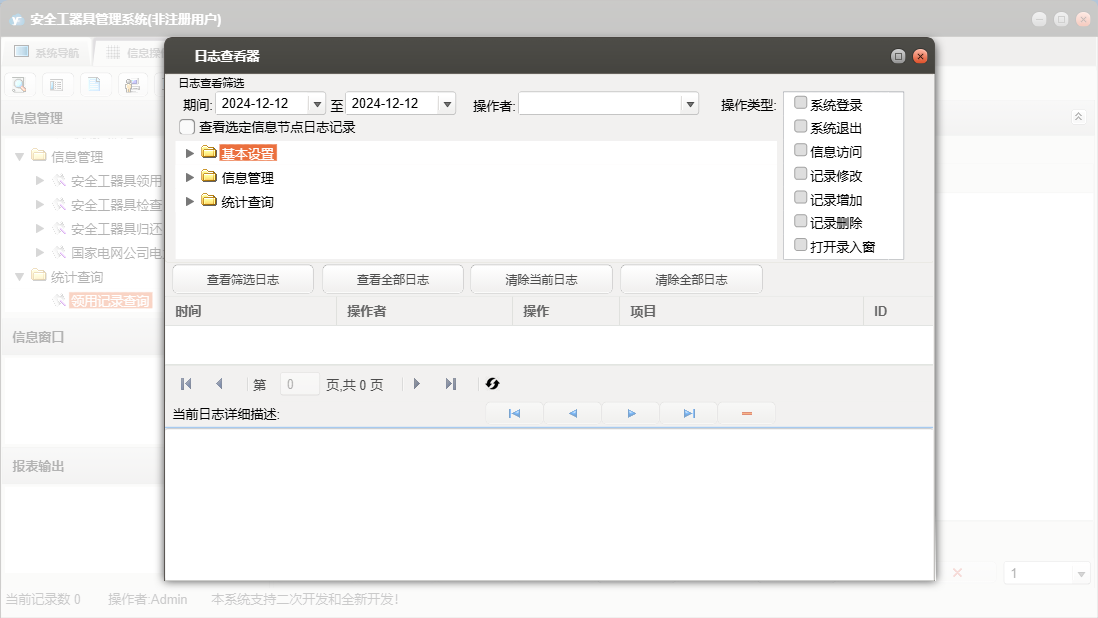This screenshot has width=1098, height=618.
Task: Go to first page of log list
Action: pyautogui.click(x=186, y=384)
